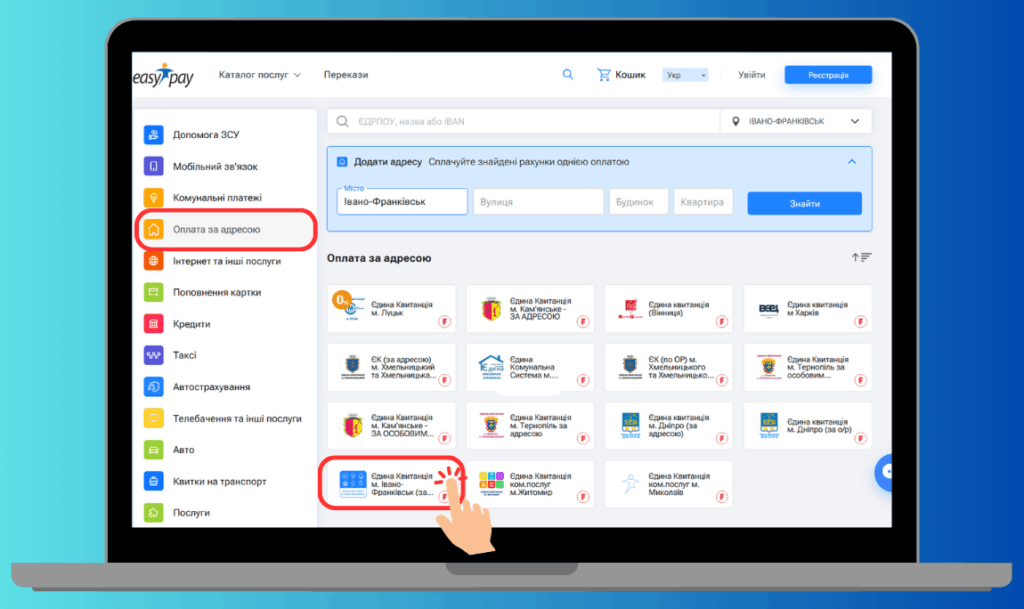Screen dimensions: 1024x609
Task: Click the ЄДРПОУ, назва або IBAN search field
Action: click(x=524, y=121)
